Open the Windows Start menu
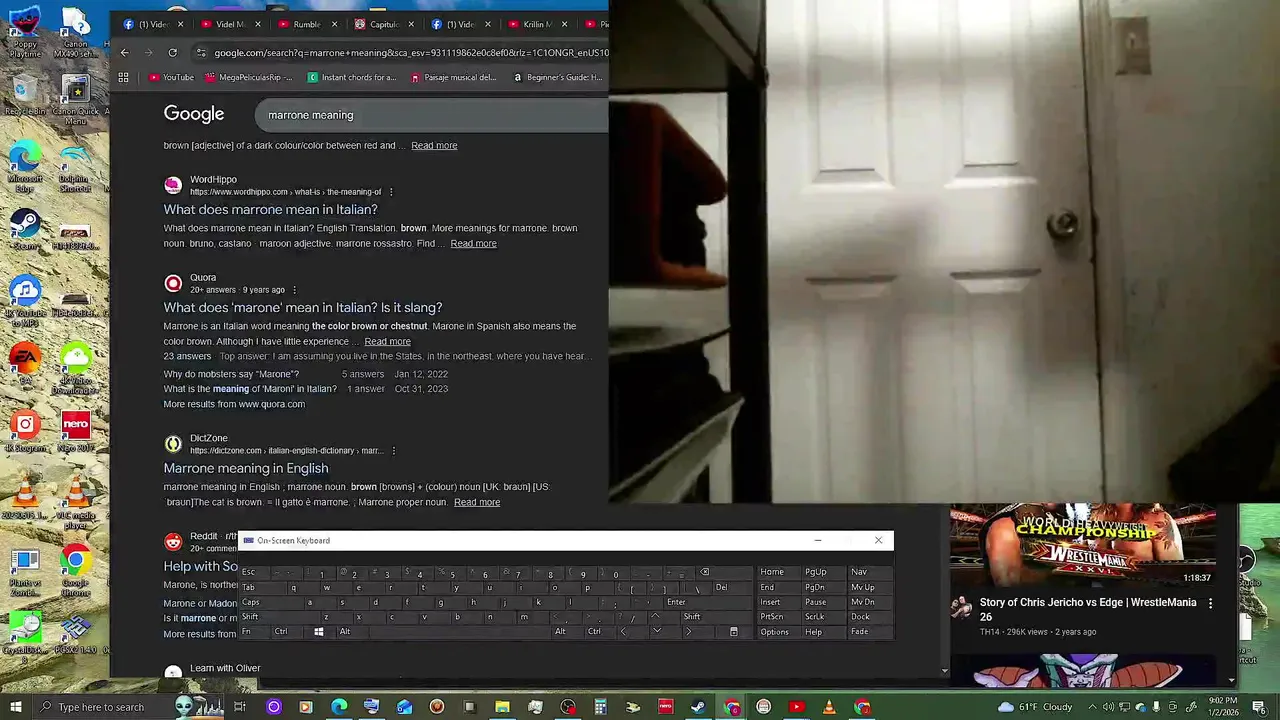 [x=15, y=707]
